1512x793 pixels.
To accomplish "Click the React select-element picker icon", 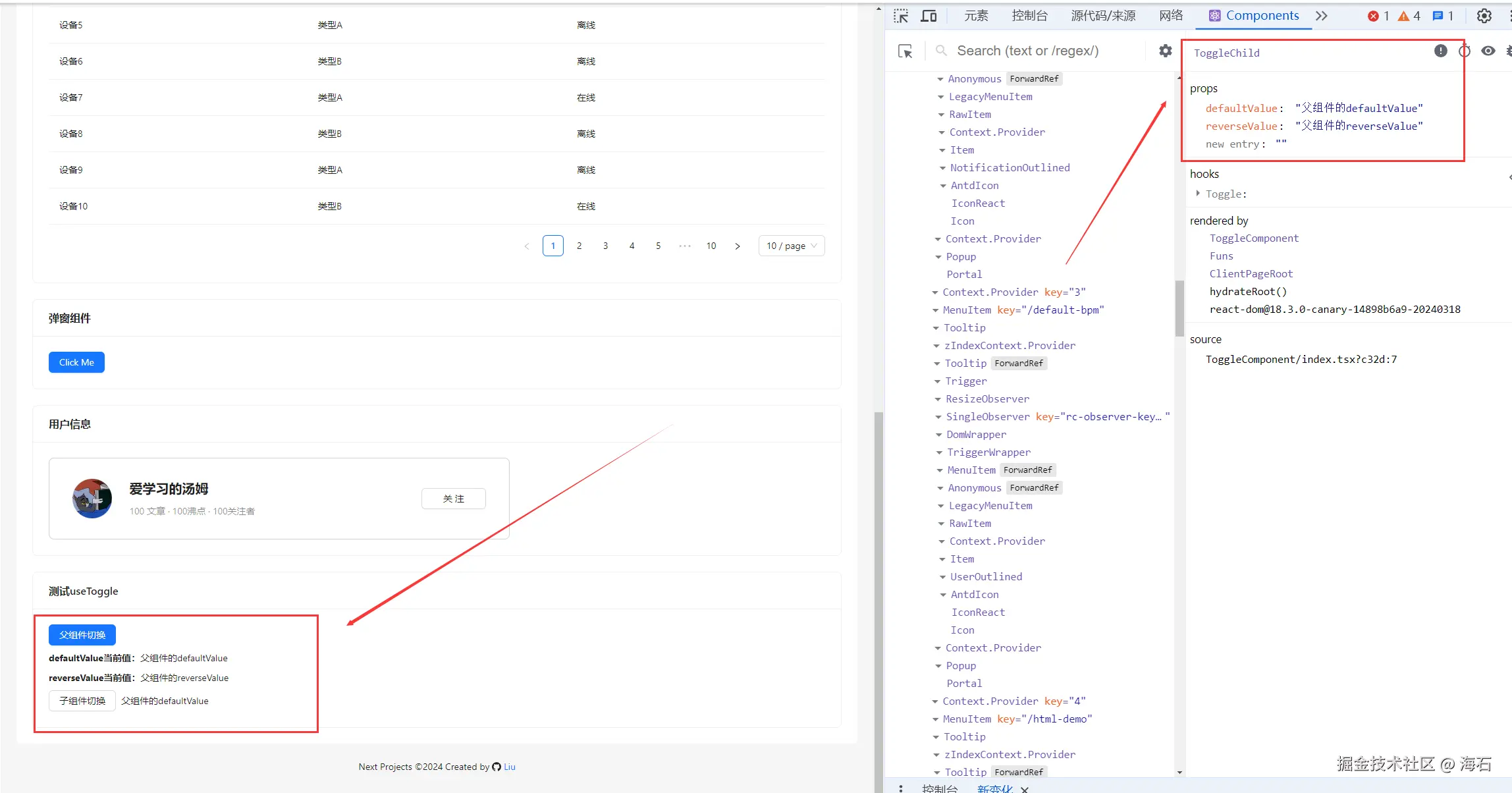I will [905, 51].
